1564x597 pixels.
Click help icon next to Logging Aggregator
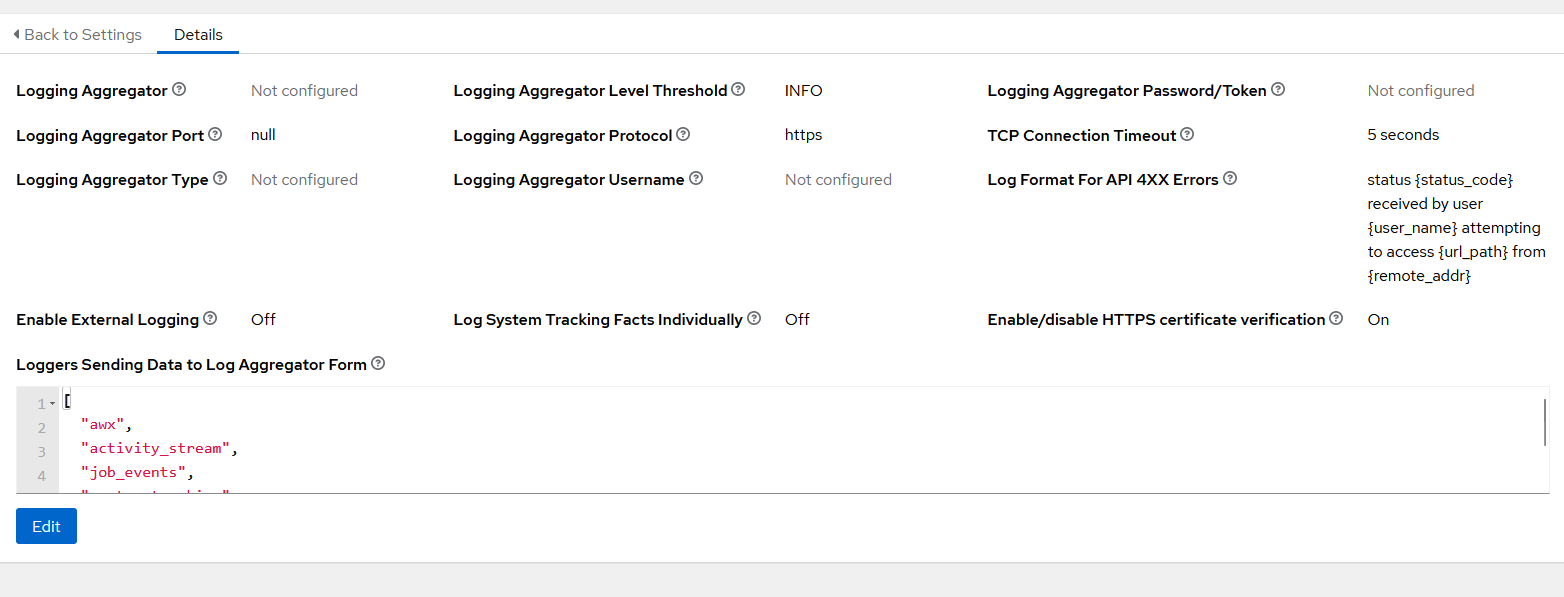point(179,90)
